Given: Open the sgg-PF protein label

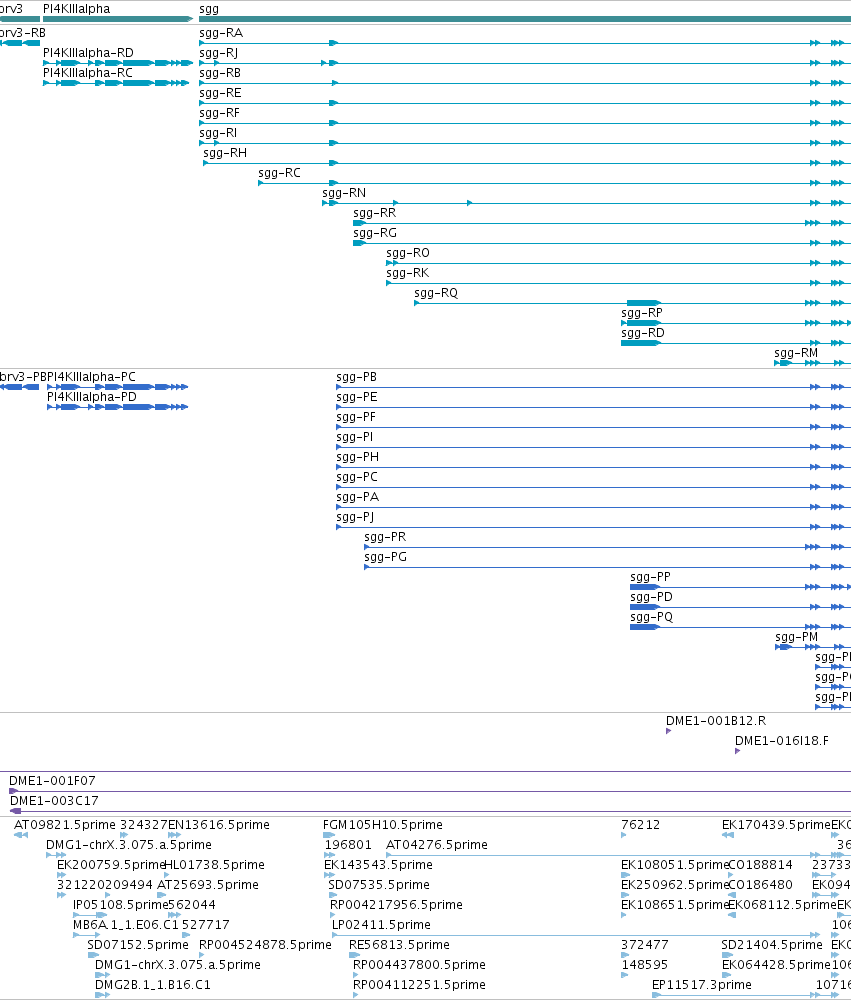Looking at the screenshot, I should (356, 417).
